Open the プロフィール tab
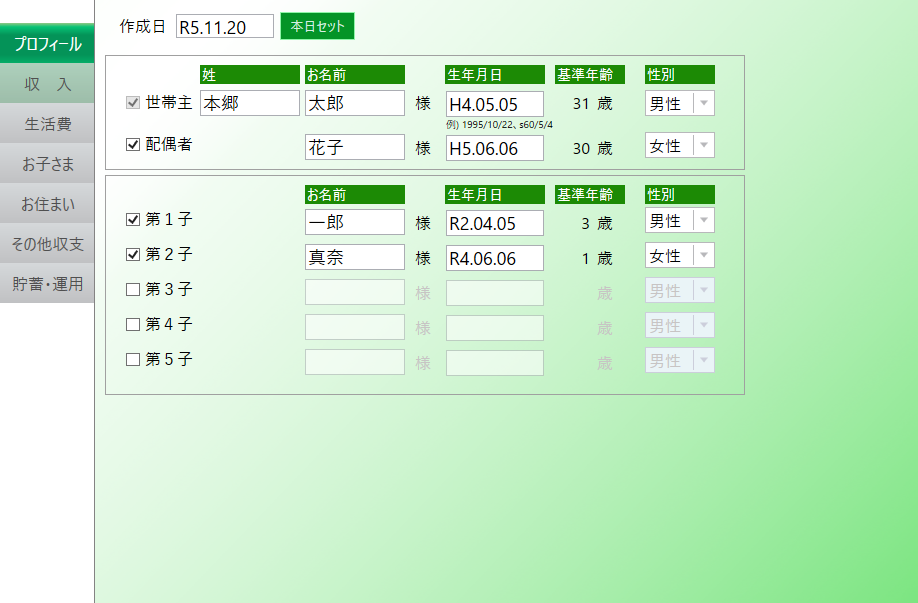 [47, 44]
